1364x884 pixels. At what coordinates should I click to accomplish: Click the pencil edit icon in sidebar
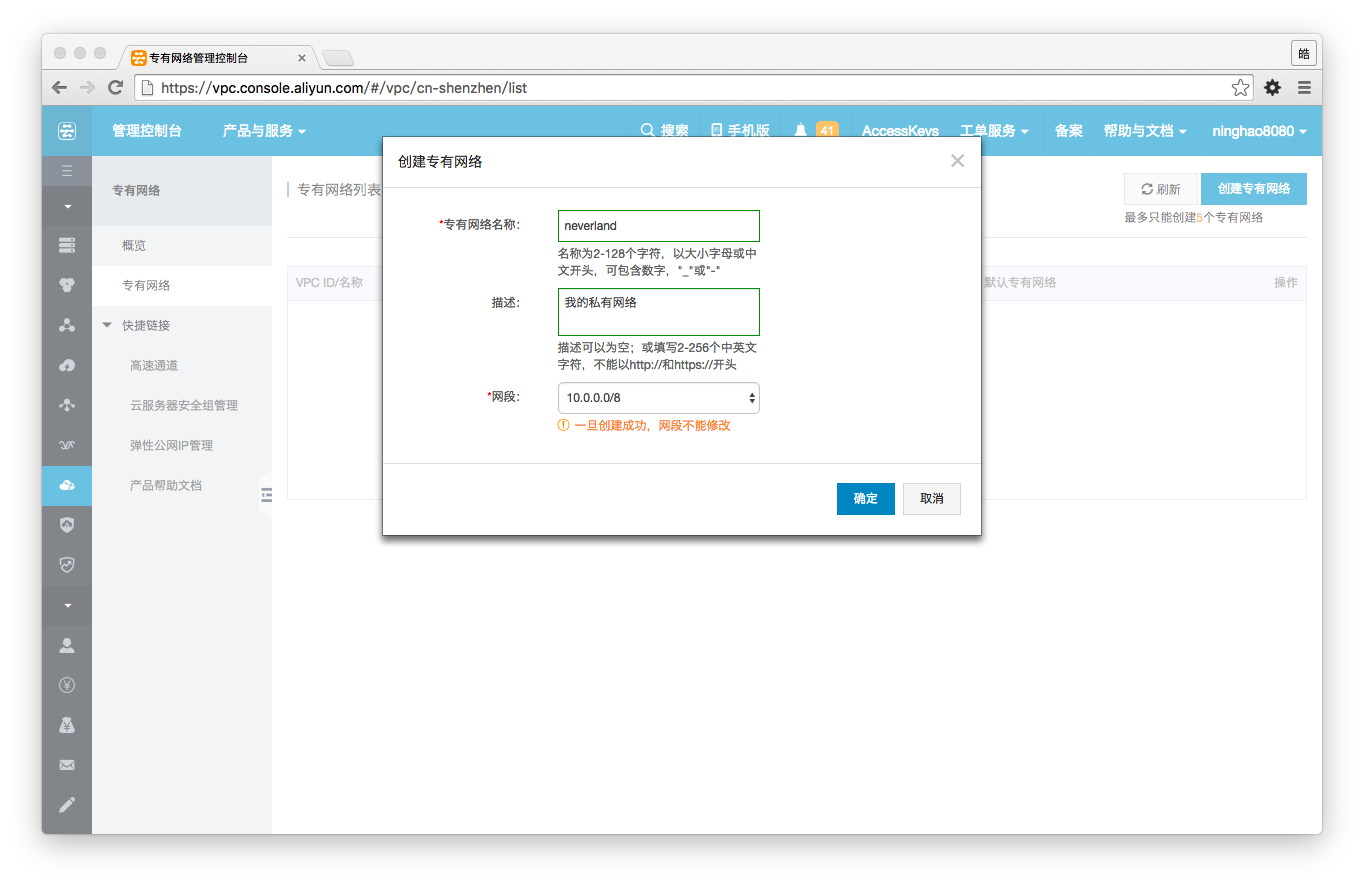[x=67, y=805]
